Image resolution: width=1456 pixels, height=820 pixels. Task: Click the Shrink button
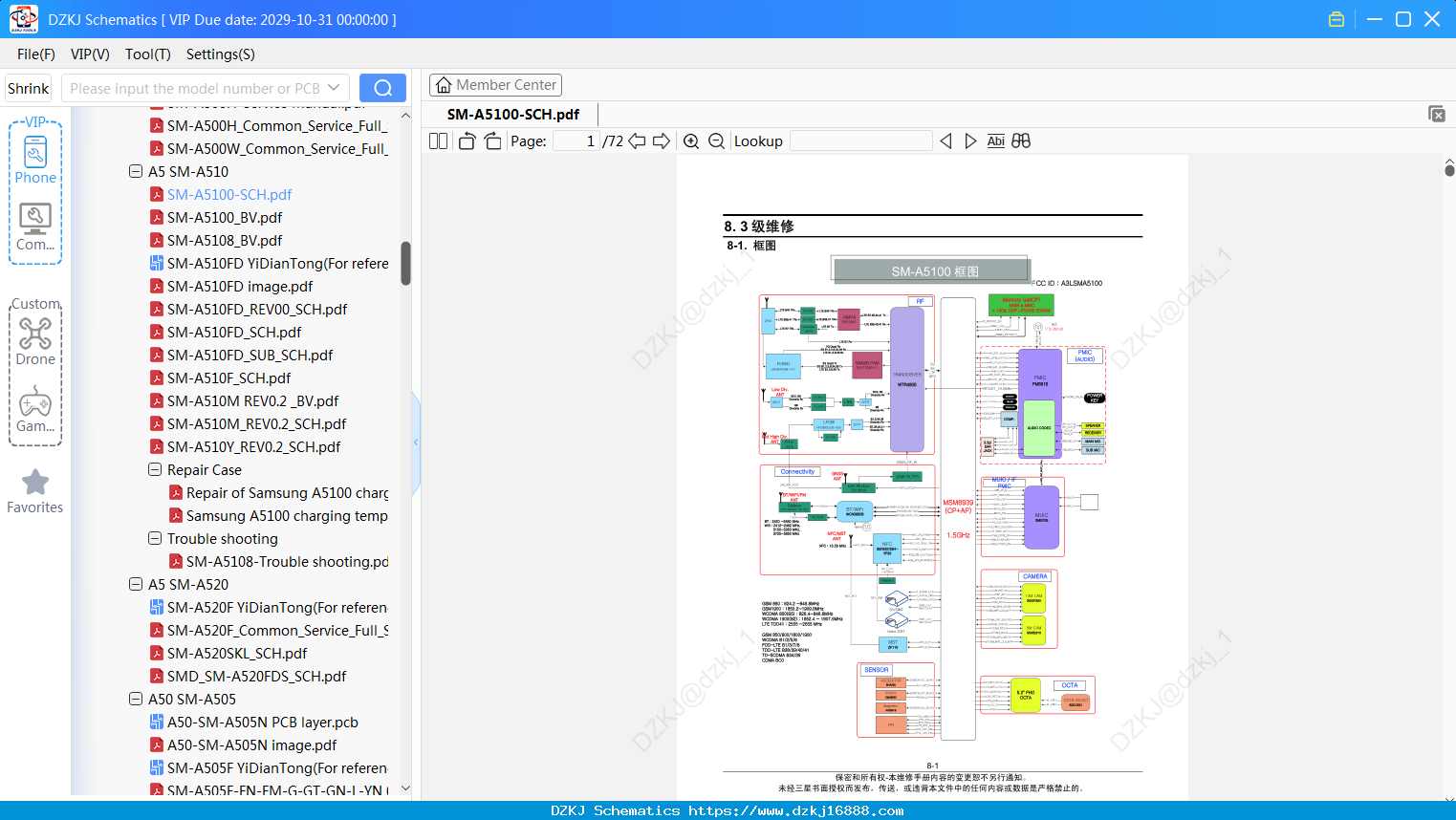29,88
